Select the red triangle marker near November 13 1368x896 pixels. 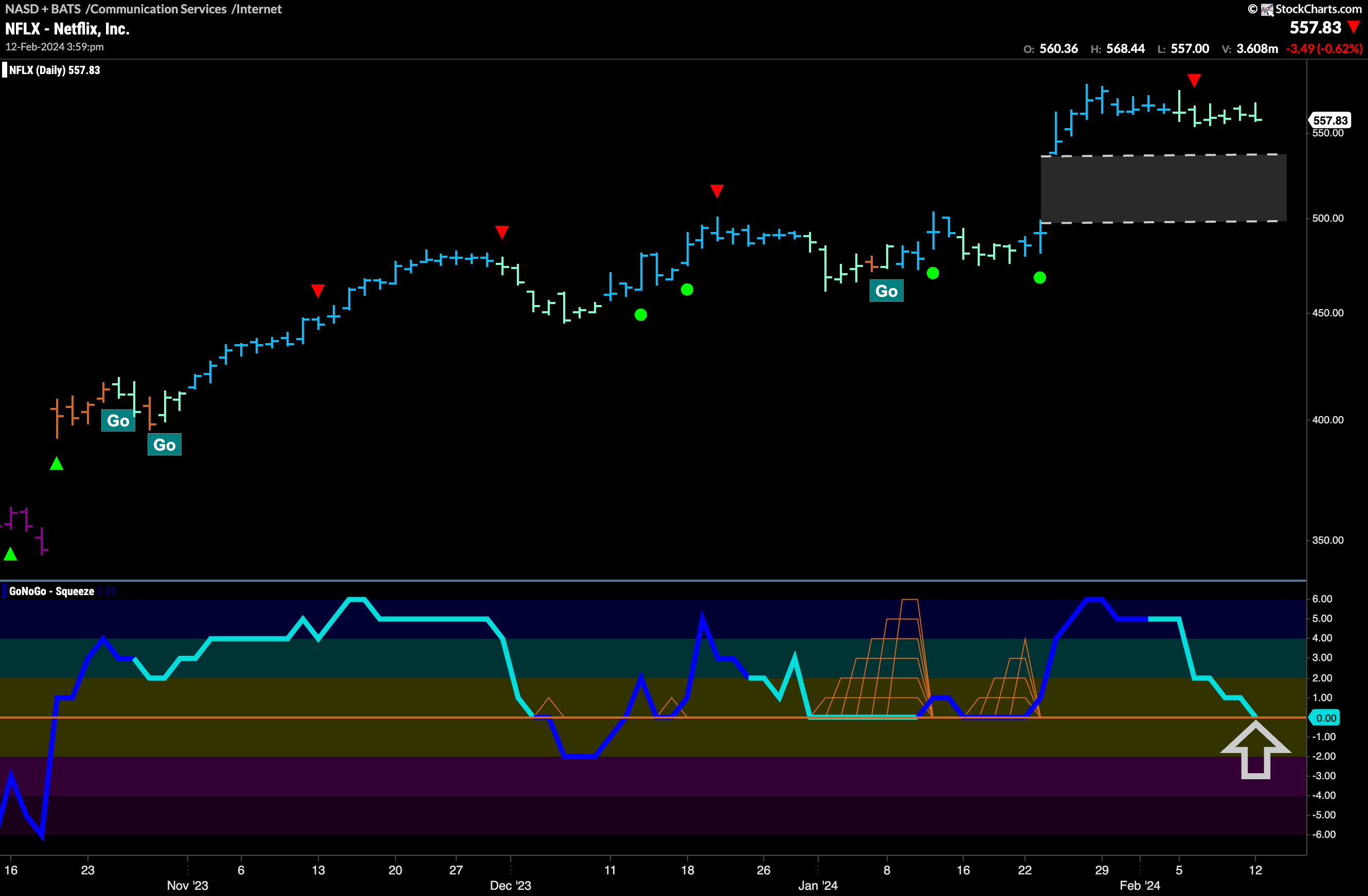tap(318, 291)
